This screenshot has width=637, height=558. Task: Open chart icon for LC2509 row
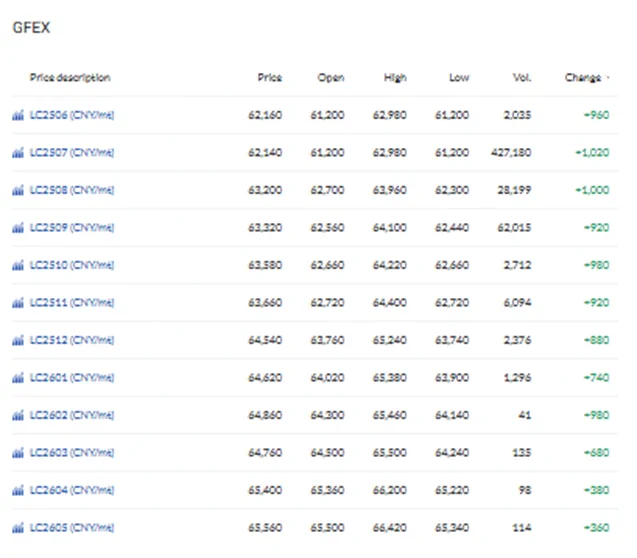18,228
